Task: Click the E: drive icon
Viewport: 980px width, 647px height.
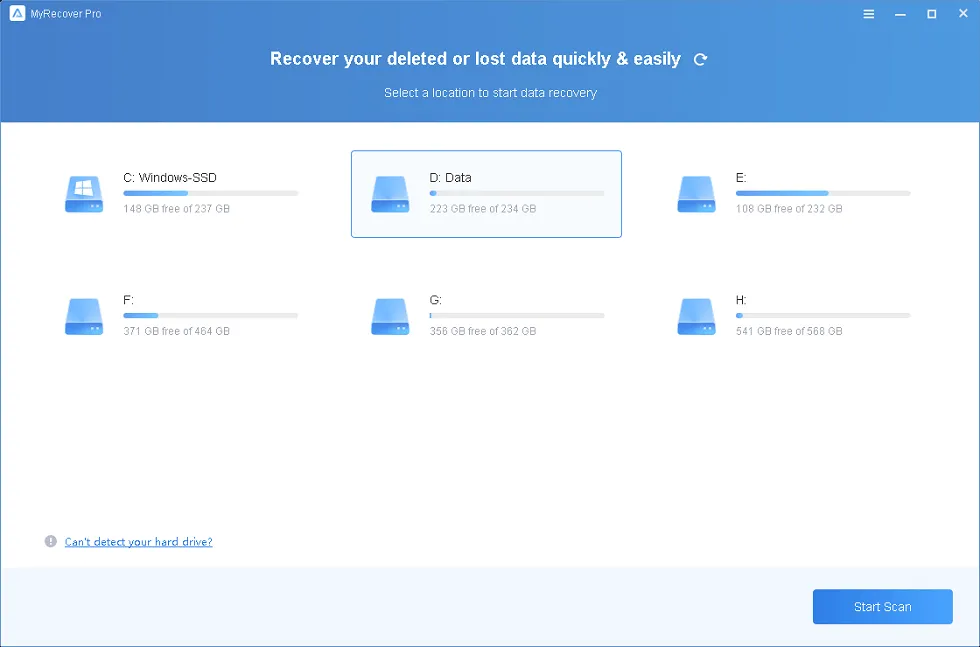Action: tap(696, 194)
